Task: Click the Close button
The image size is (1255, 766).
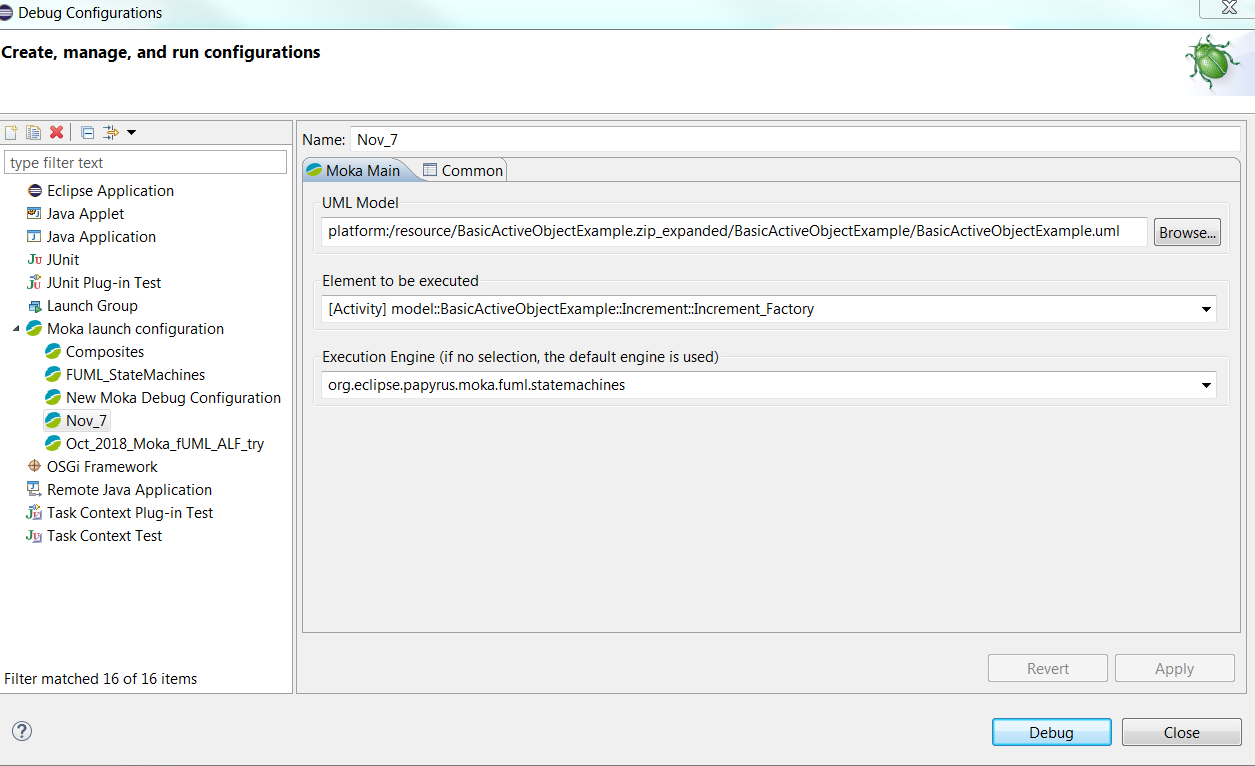Action: [x=1182, y=732]
